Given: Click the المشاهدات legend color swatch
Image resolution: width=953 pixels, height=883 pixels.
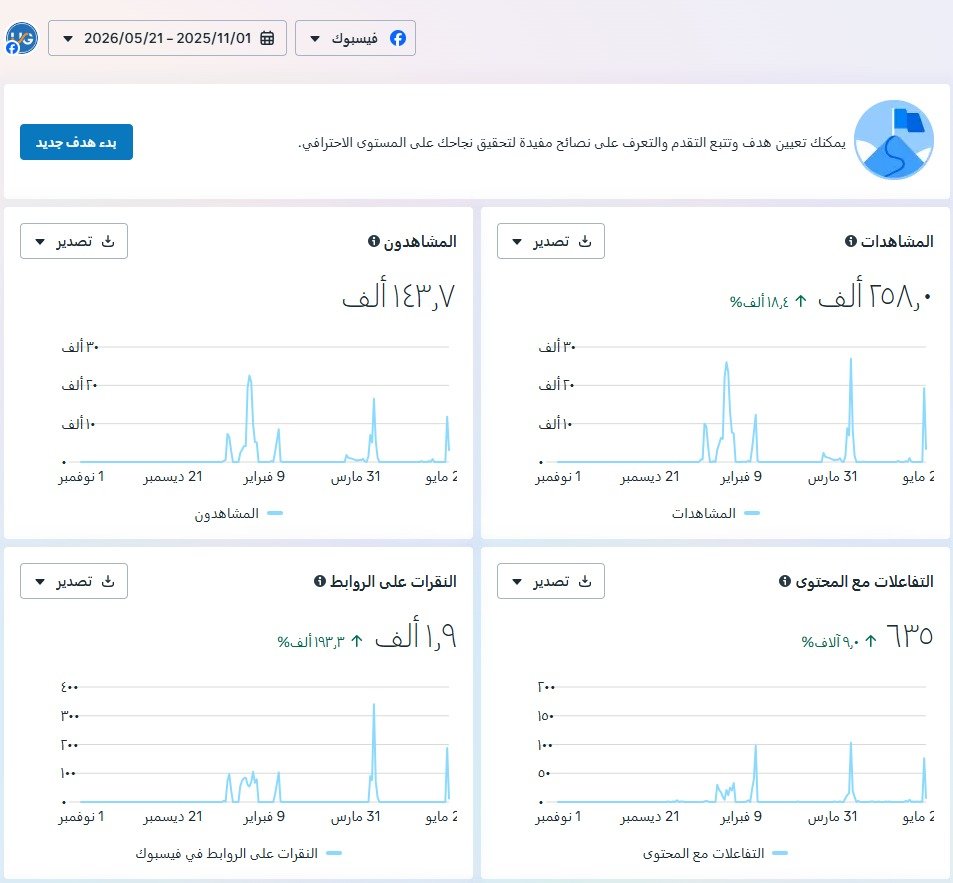Looking at the screenshot, I should 752,514.
